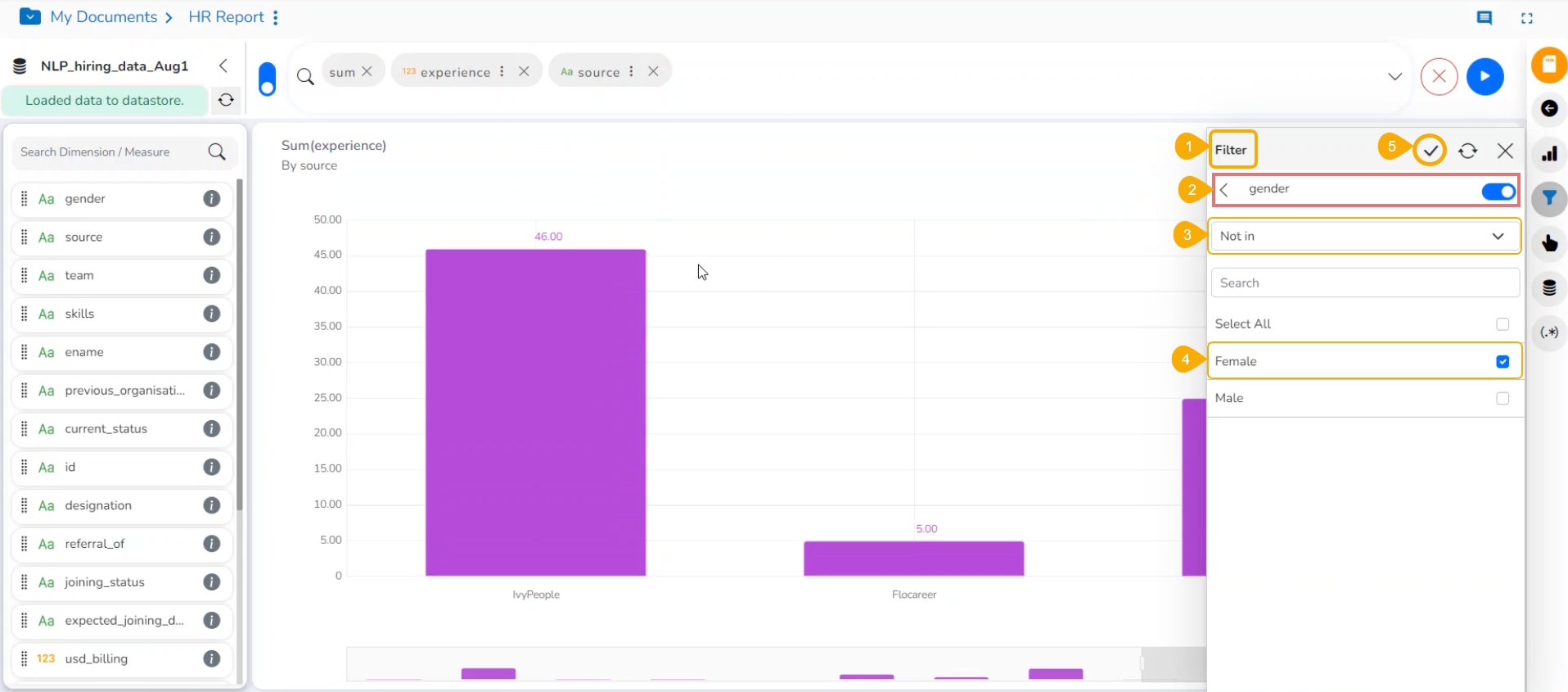Viewport: 1568px width, 692px height.
Task: Click the field list vertical scrollbar
Action: (240, 344)
